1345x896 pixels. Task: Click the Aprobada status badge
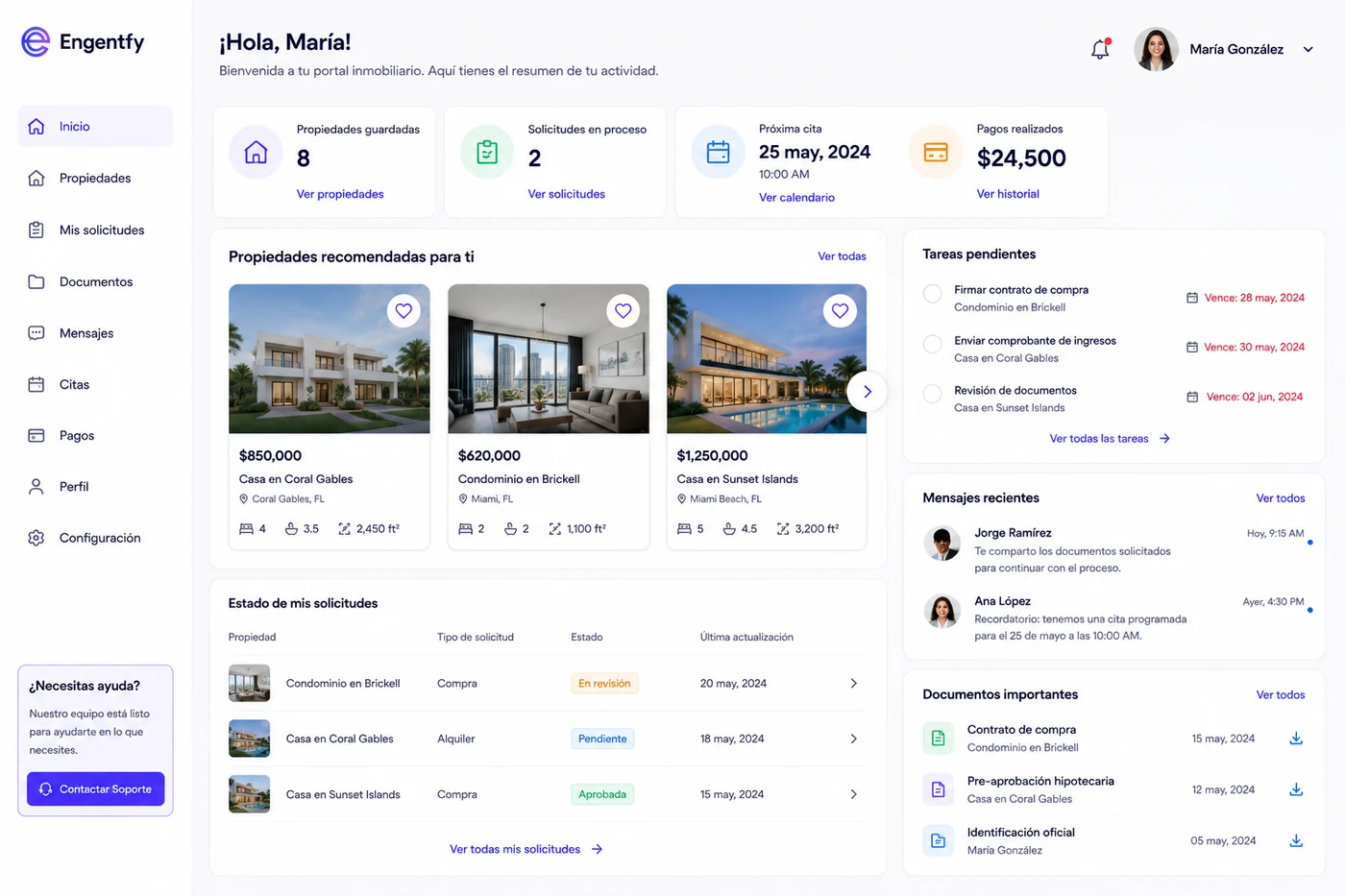602,794
